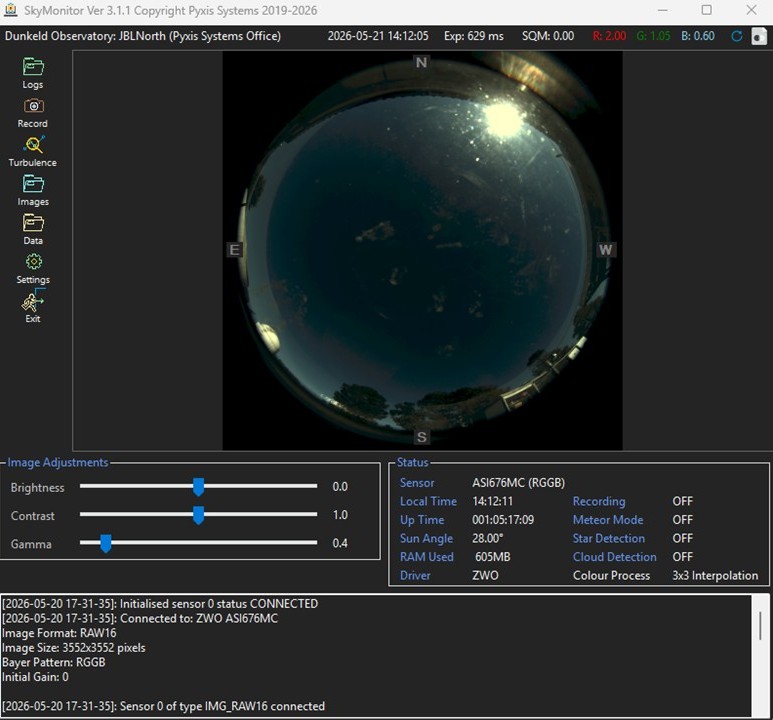
Task: Click the blue refresh icon in header
Action: coord(737,36)
